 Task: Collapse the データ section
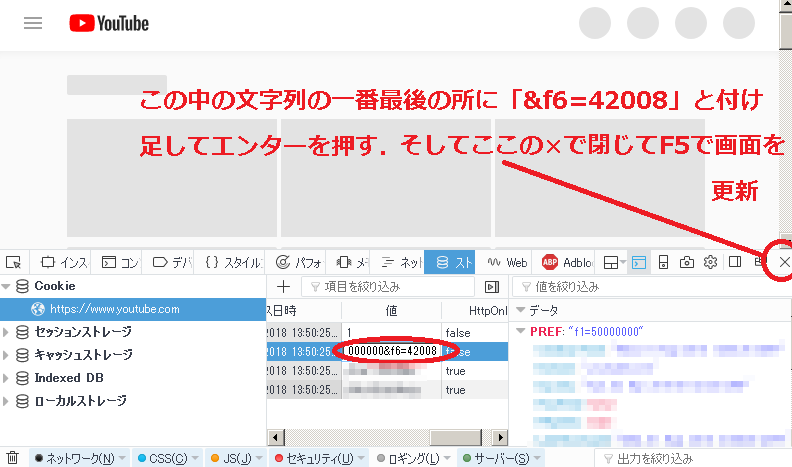pyautogui.click(x=521, y=310)
